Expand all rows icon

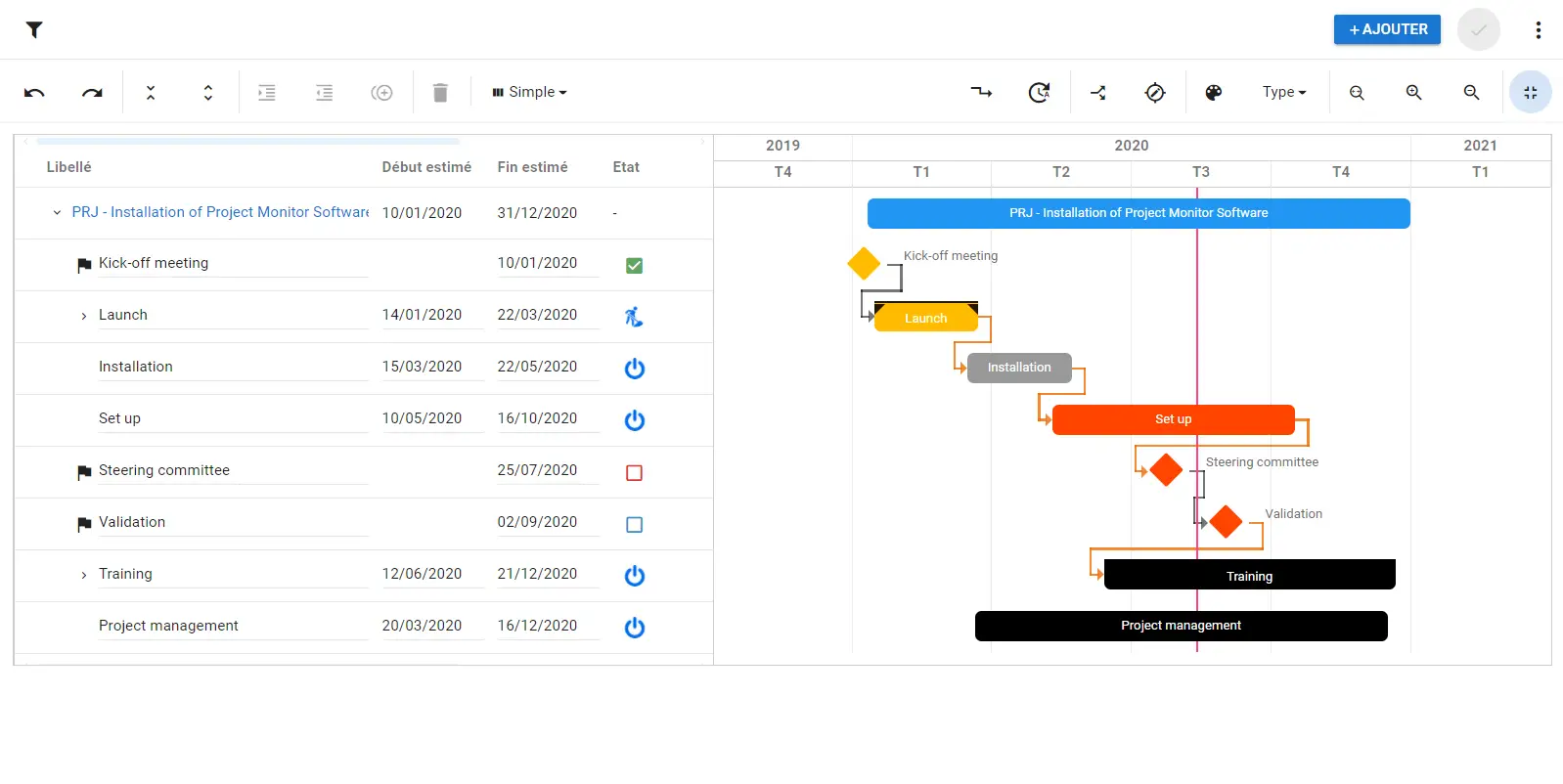tap(208, 92)
